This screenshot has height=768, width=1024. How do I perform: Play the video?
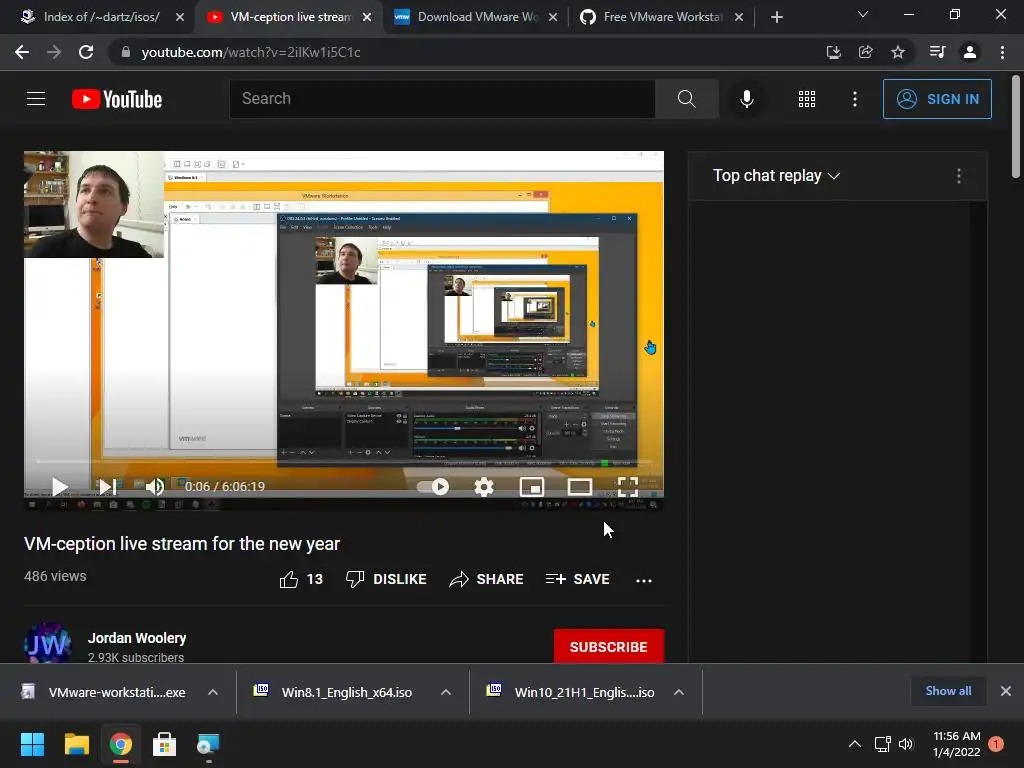coord(59,487)
